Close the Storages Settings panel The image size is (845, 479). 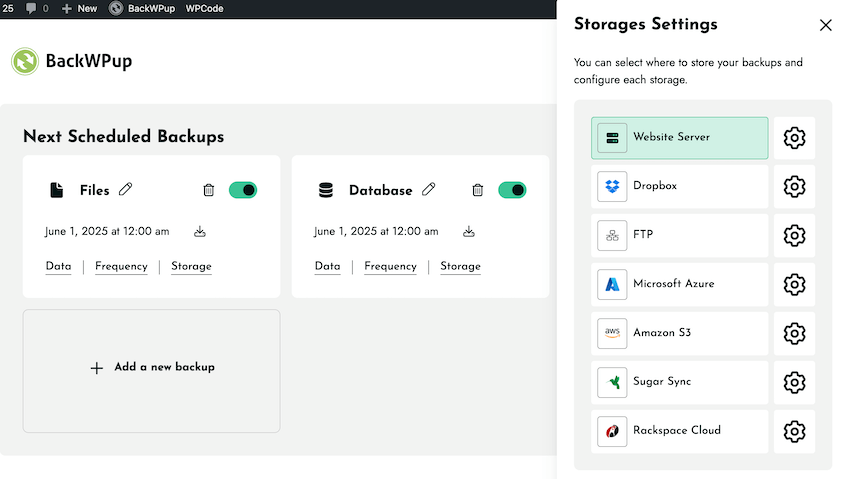point(825,25)
